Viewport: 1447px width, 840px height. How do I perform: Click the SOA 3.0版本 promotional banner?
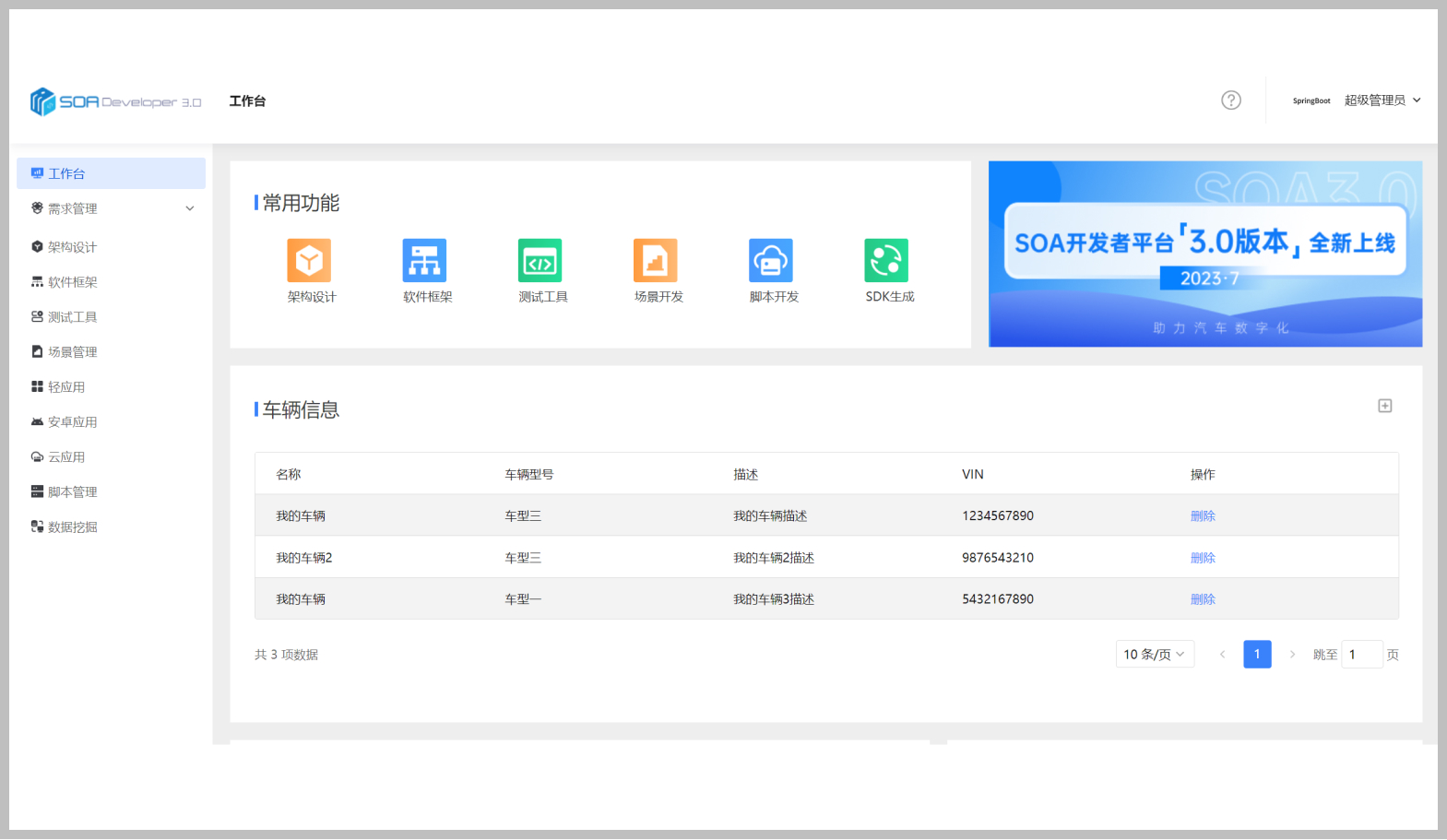(x=1204, y=254)
